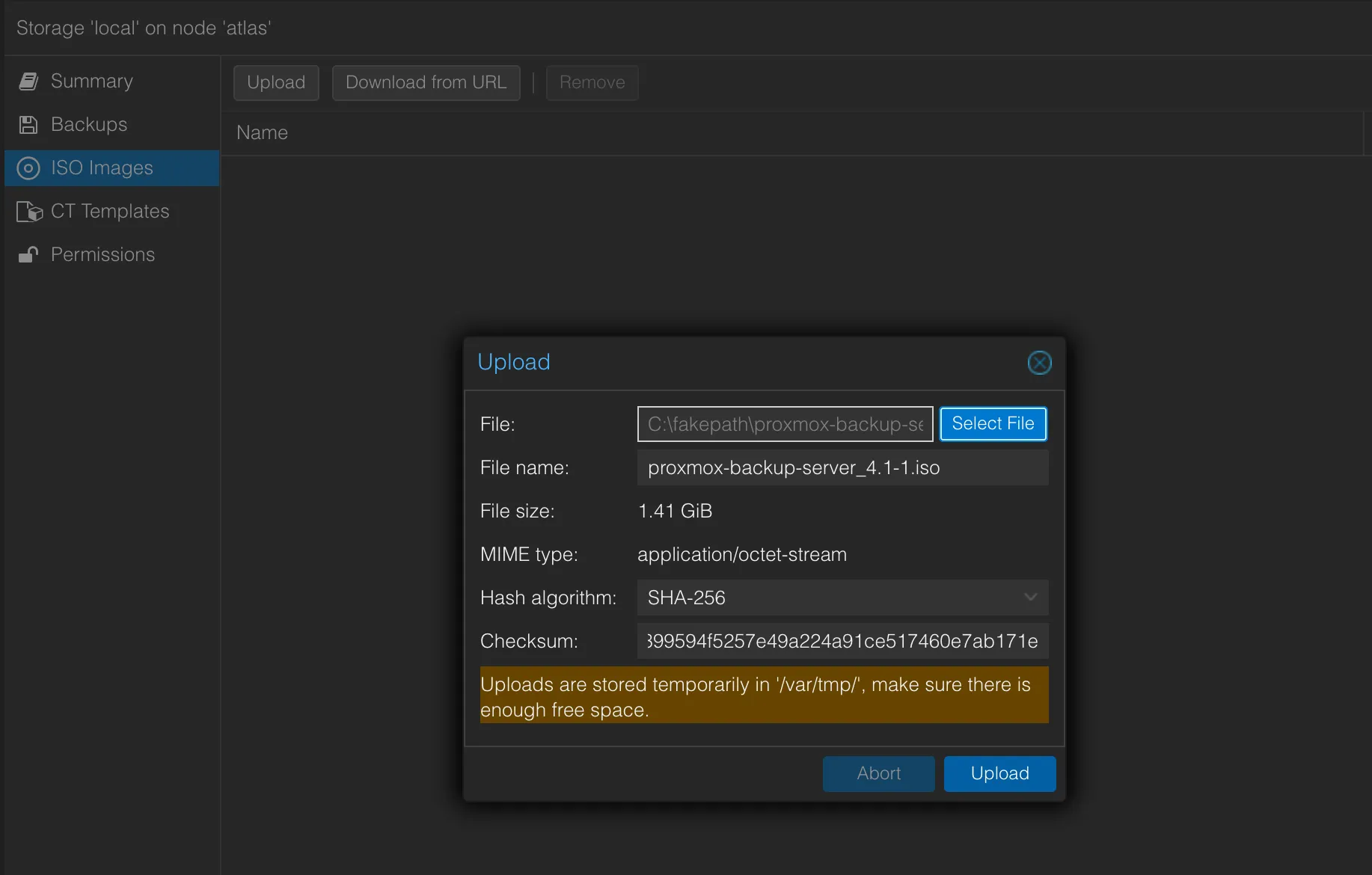Open CT Templates in sidebar

click(x=112, y=211)
